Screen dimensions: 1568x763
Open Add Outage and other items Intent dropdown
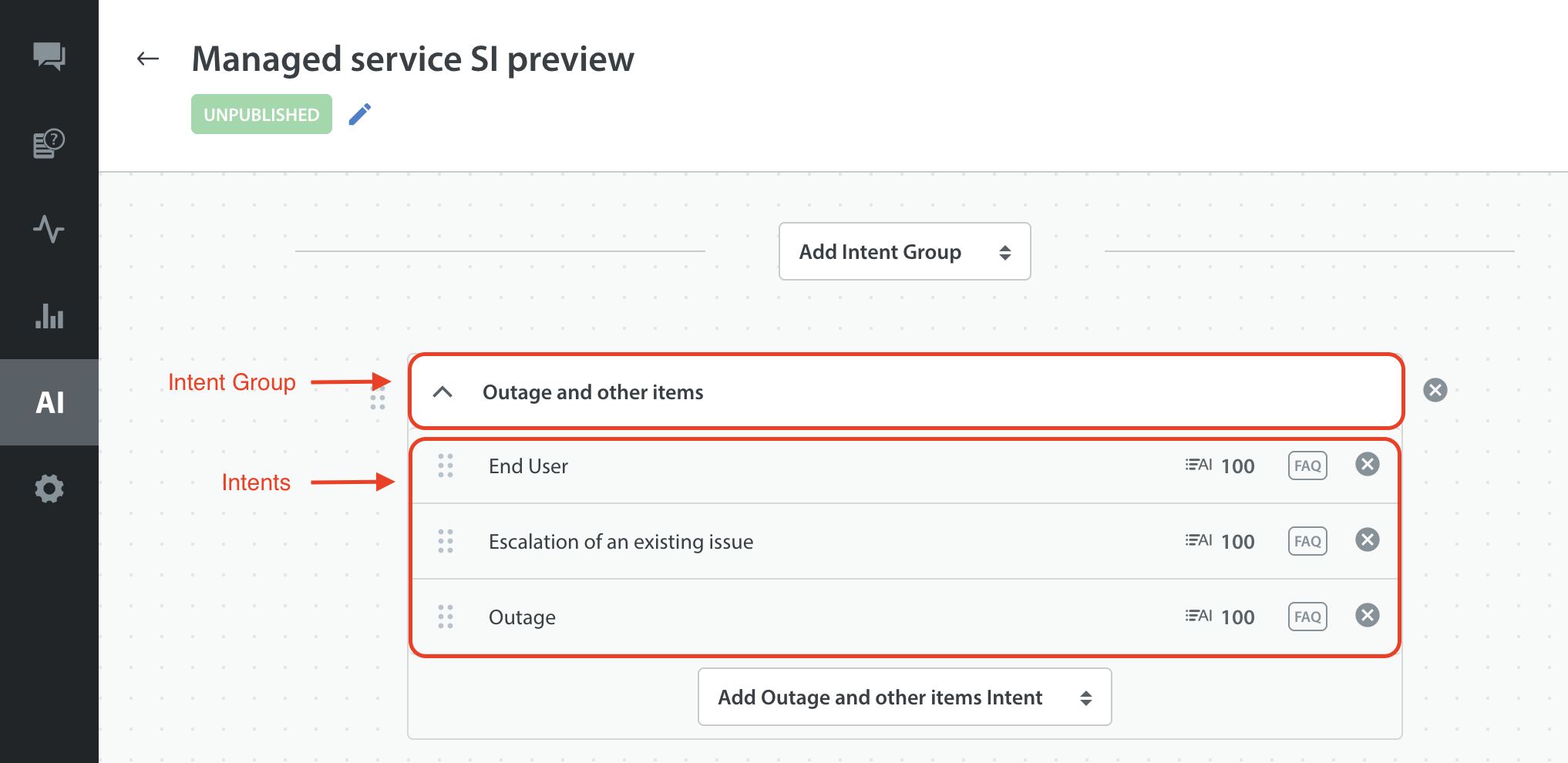904,697
